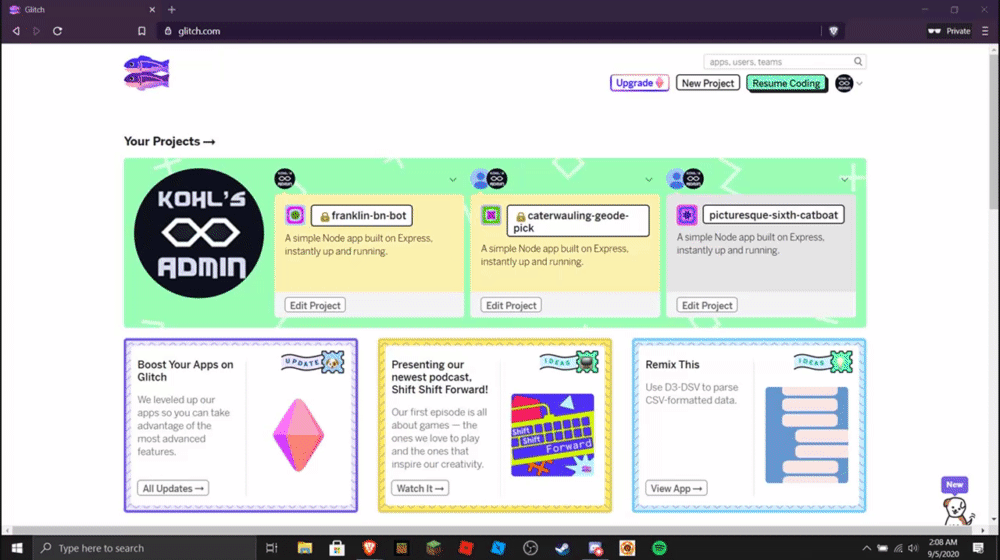1000x560 pixels.
Task: Go back with the browser back arrow
Action: coord(16,31)
